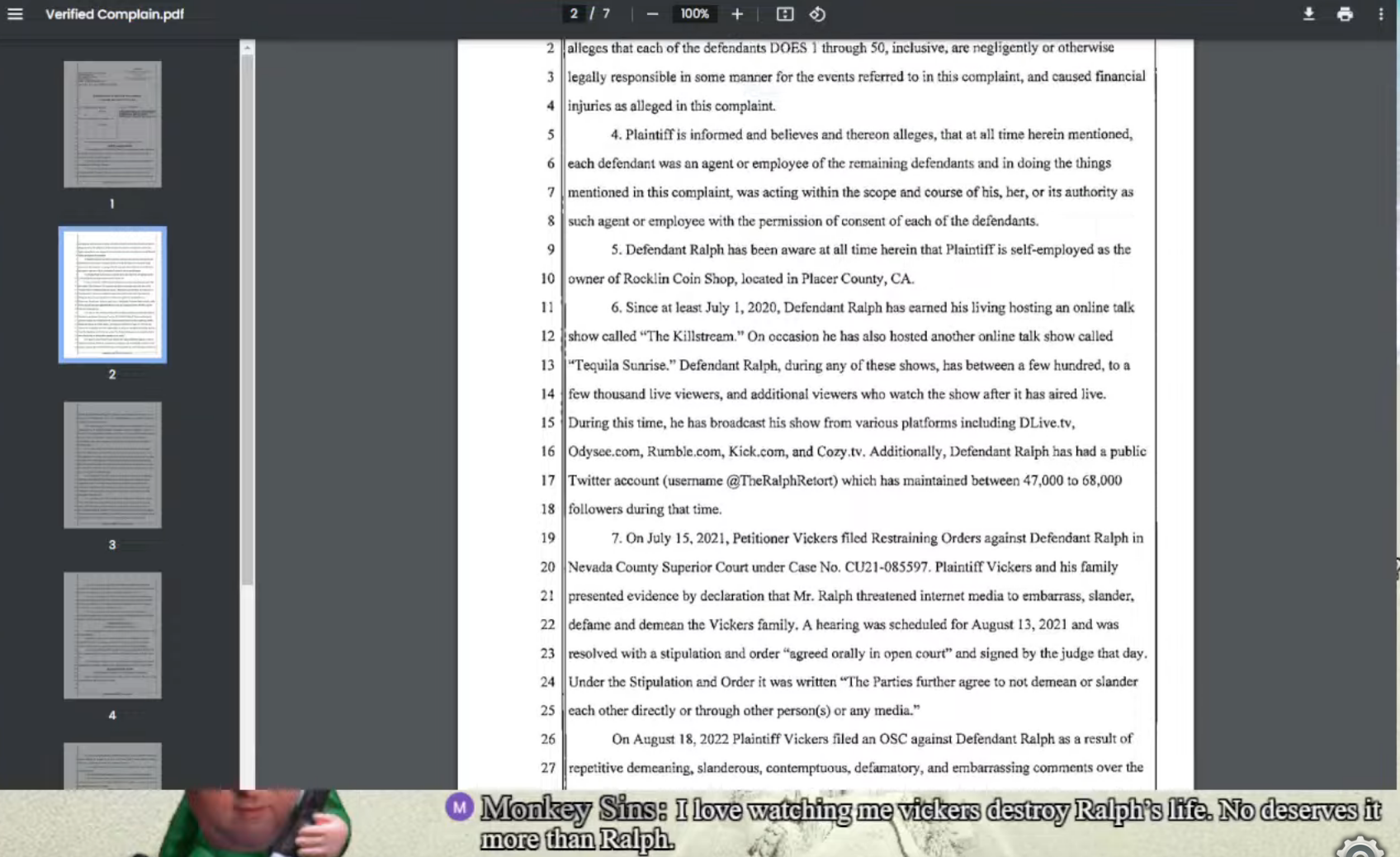Click the text "Tequila Sunrise."

[620, 365]
